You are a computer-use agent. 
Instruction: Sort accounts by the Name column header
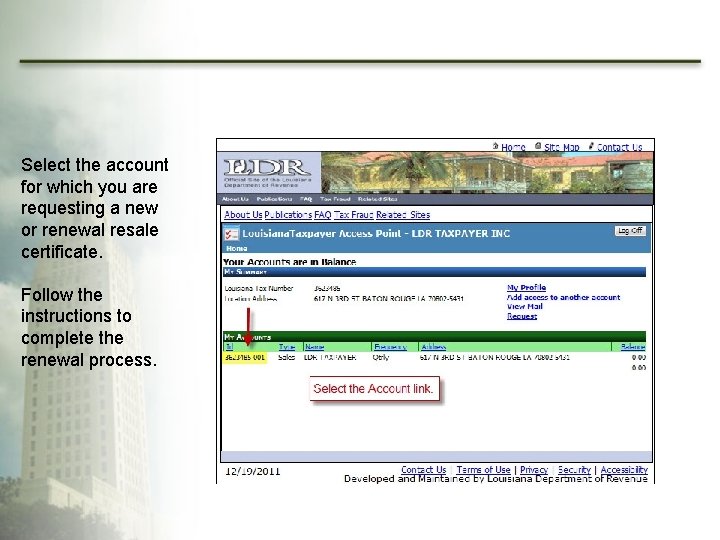pos(315,347)
